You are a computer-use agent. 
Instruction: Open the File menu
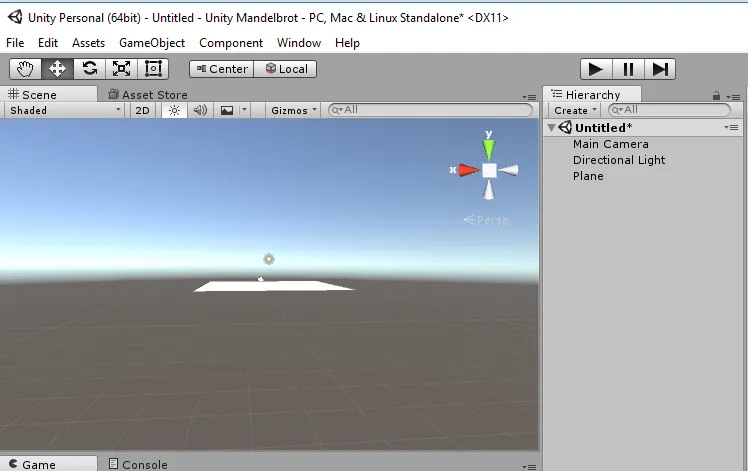(15, 43)
